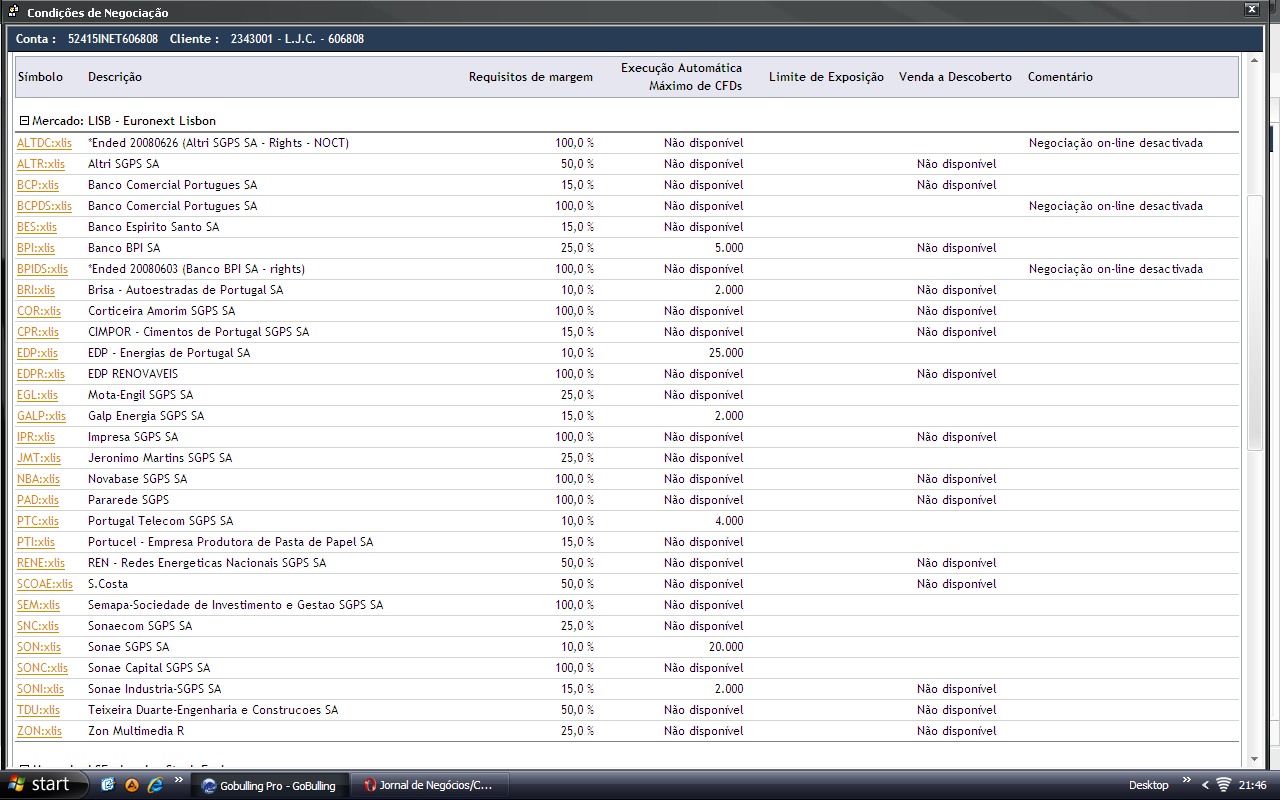
Task: Open the SCOAE:xlis symbol link
Action: 45,584
